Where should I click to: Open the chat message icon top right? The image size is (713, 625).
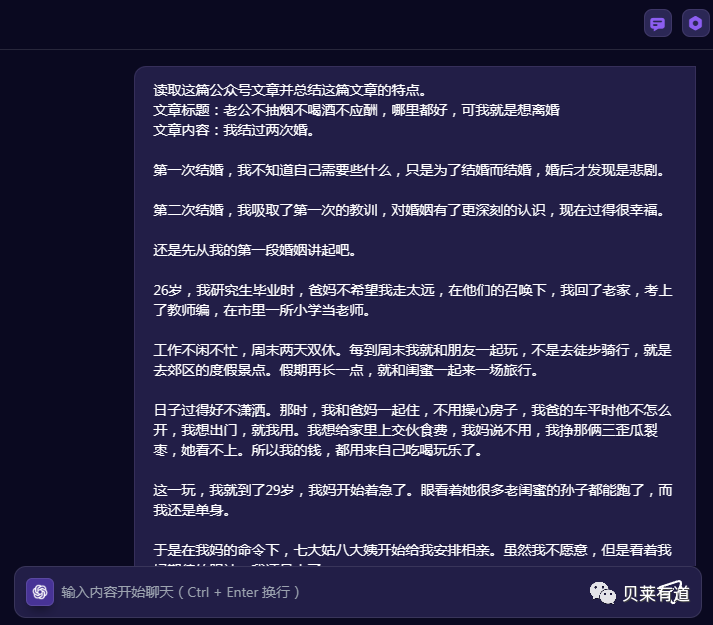[x=658, y=23]
